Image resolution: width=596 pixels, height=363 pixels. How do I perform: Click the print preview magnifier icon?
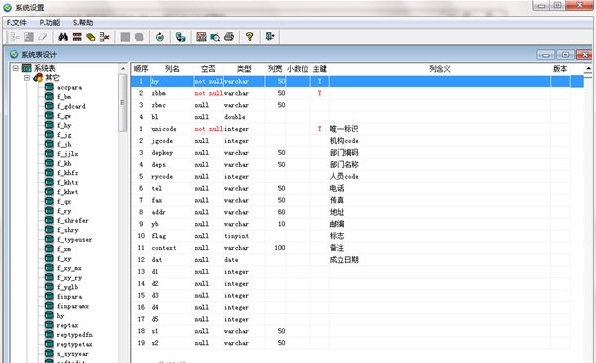coord(215,37)
